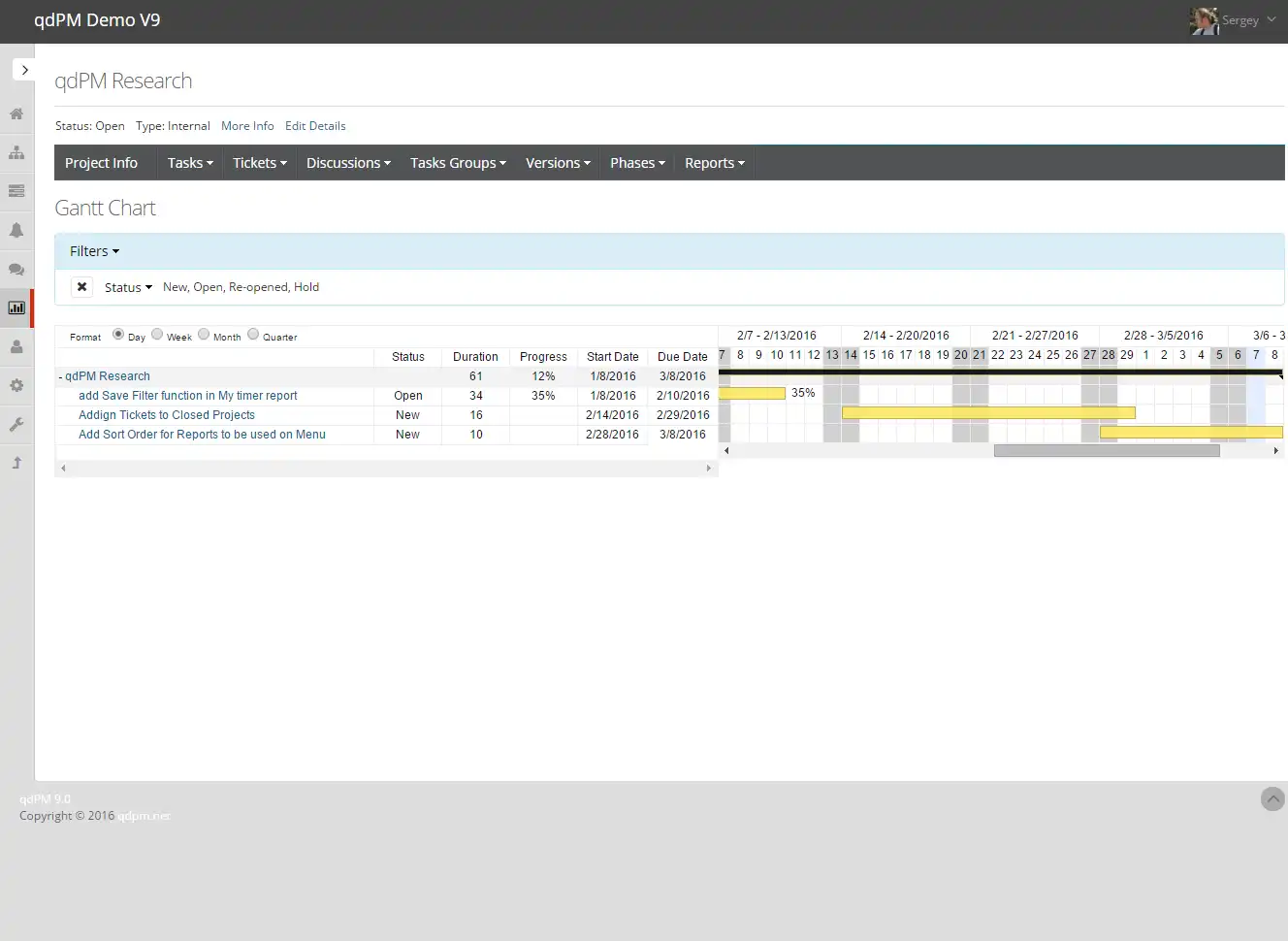Click the scroll-to-top circle button

point(1272,798)
